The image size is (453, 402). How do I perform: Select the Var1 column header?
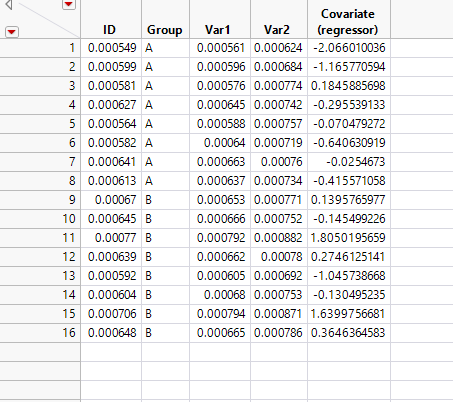pyautogui.click(x=220, y=19)
